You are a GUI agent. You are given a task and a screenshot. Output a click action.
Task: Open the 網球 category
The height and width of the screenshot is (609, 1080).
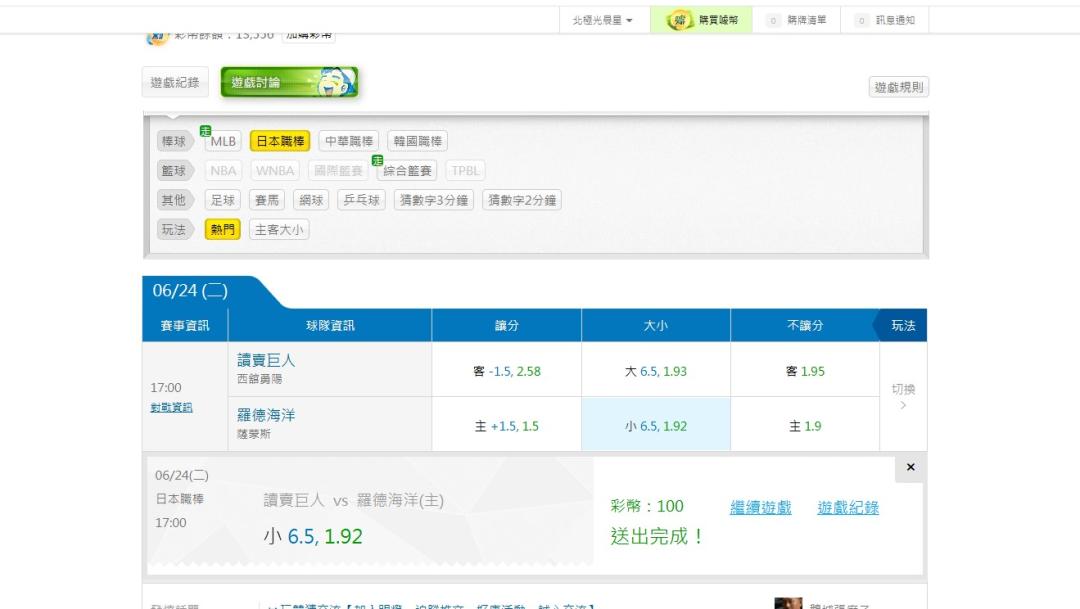click(311, 200)
